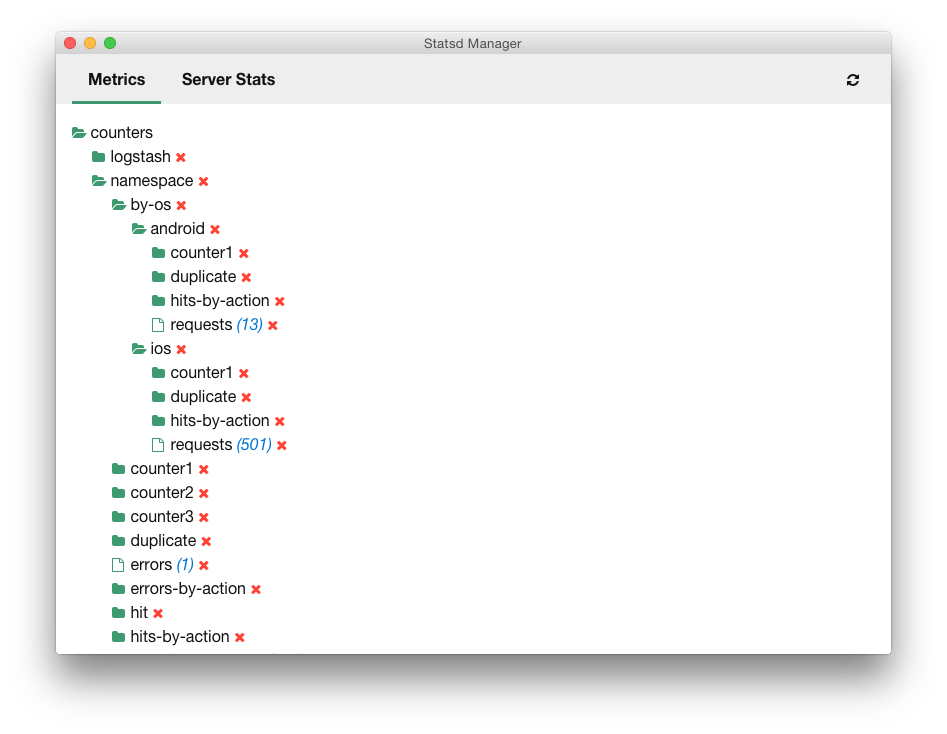
Task: Expand hits-by-action folder under namespace
Action: point(118,637)
